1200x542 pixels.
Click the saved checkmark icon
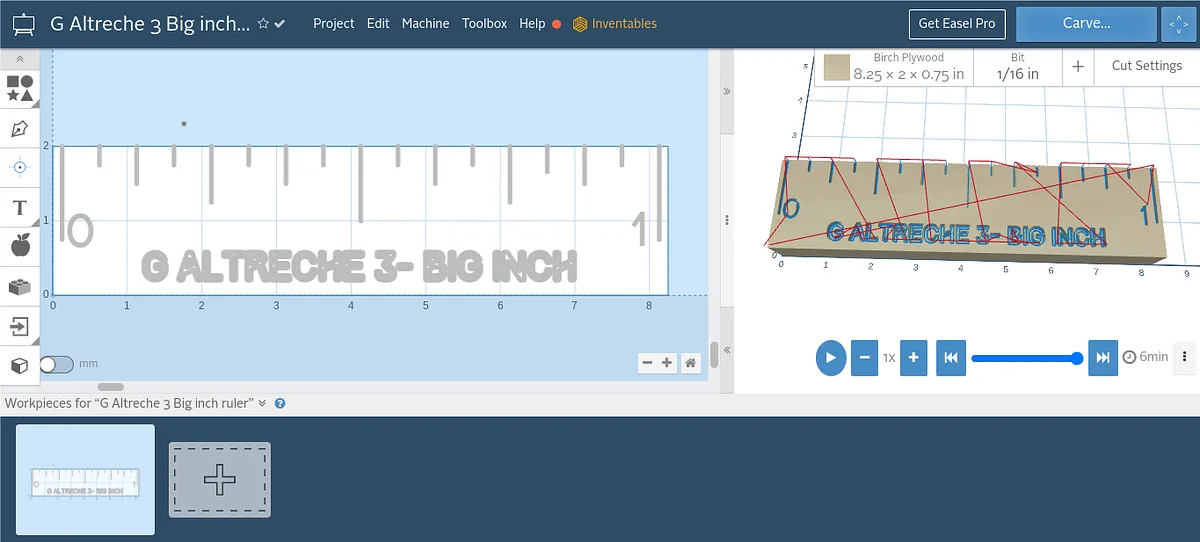[x=280, y=23]
